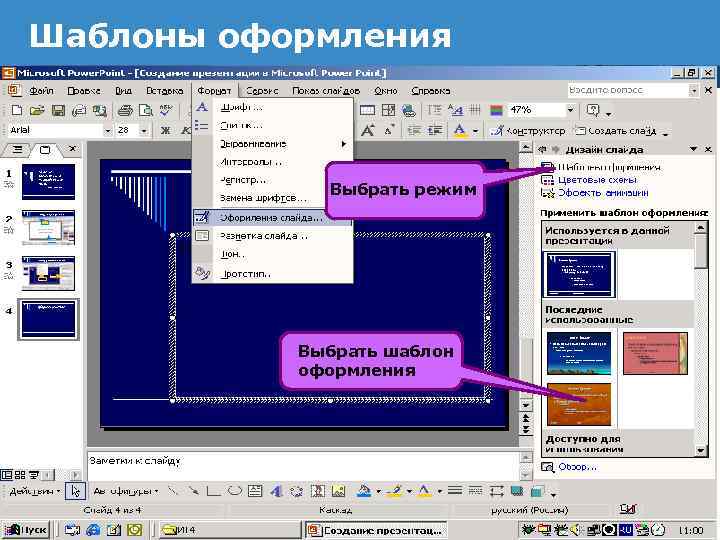Open the font size 28 dropdown

click(144, 131)
